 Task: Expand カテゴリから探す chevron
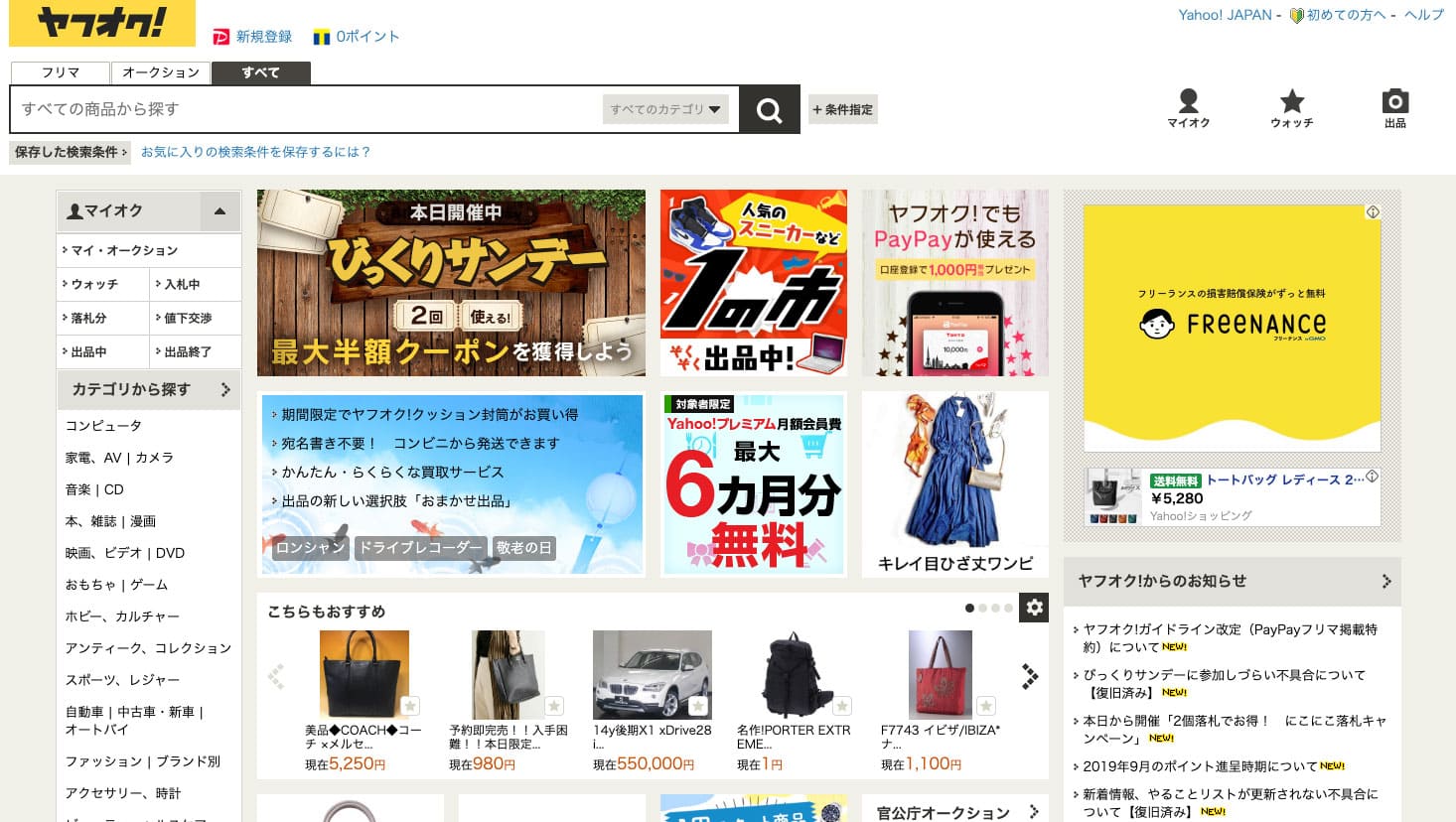(x=225, y=390)
